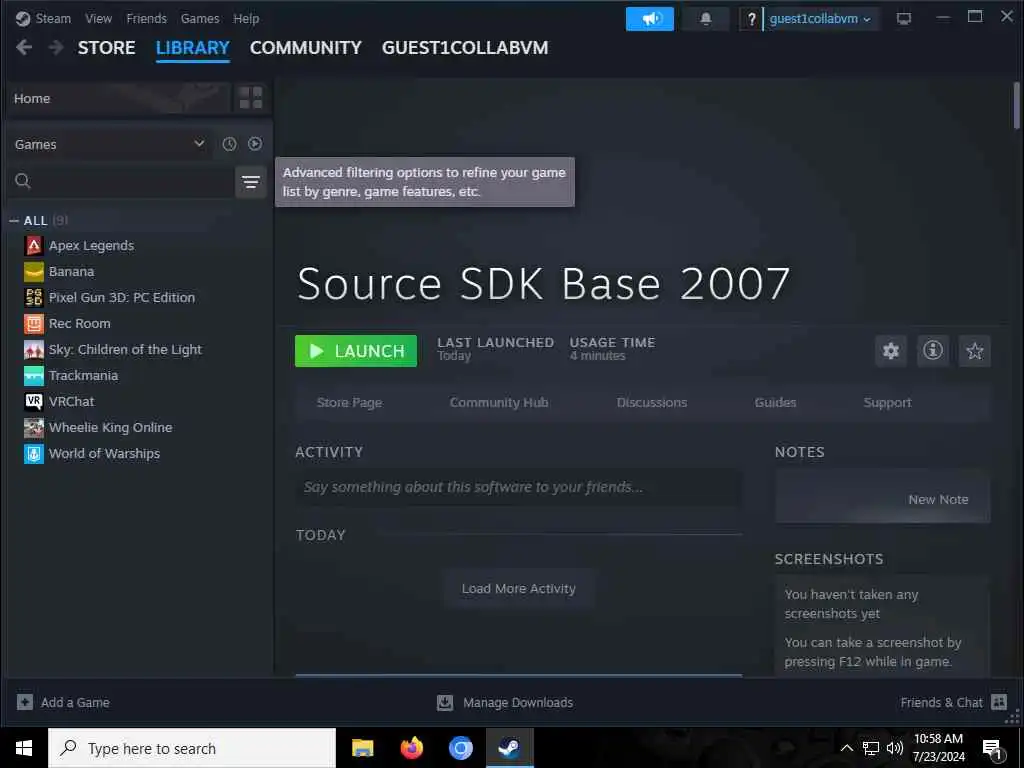Show hidden tray icons chevron

[846, 748]
